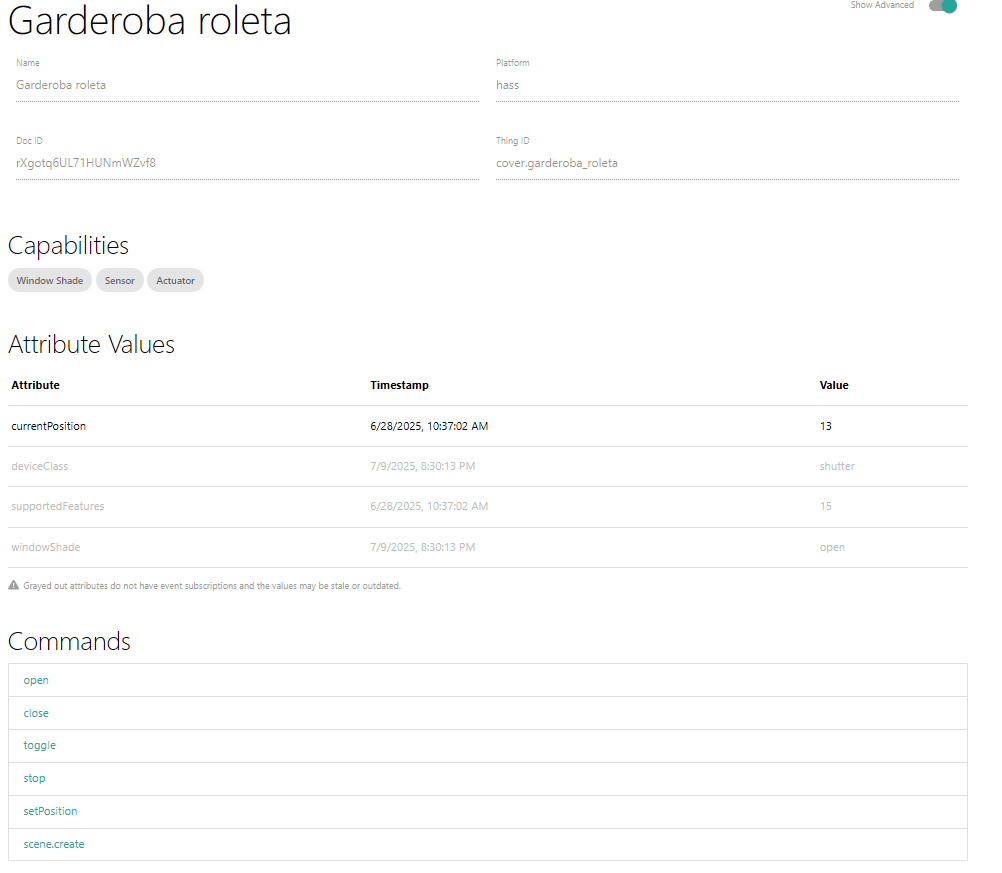Click the Name input field

(x=246, y=85)
